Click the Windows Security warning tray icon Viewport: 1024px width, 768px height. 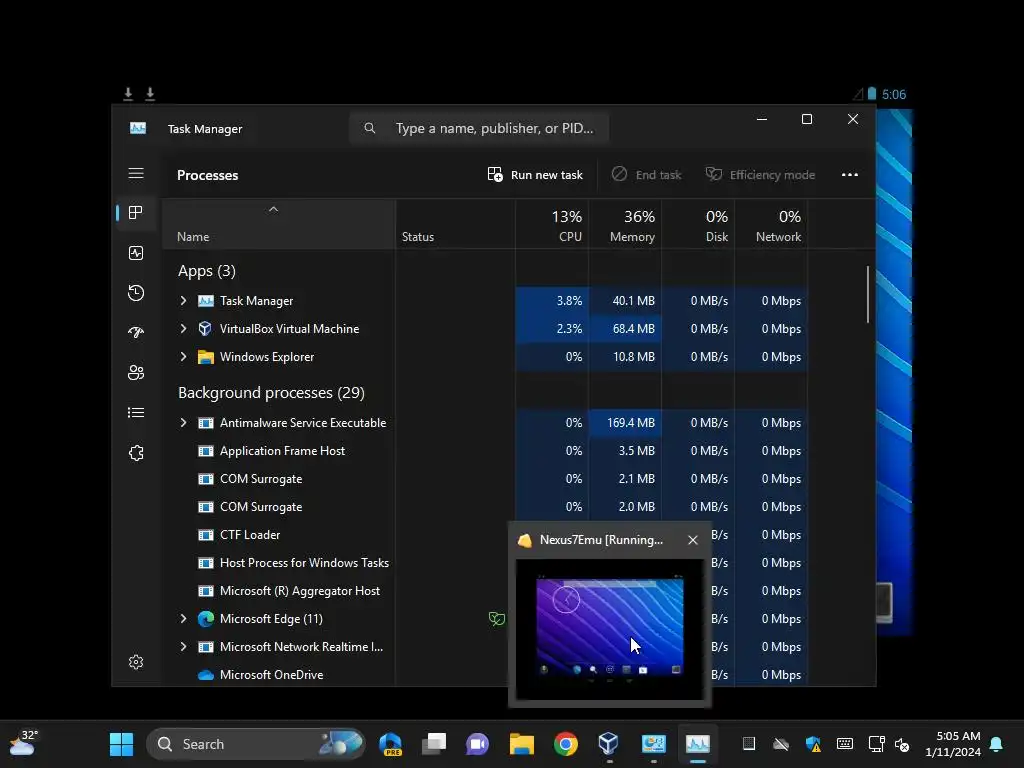(x=813, y=744)
